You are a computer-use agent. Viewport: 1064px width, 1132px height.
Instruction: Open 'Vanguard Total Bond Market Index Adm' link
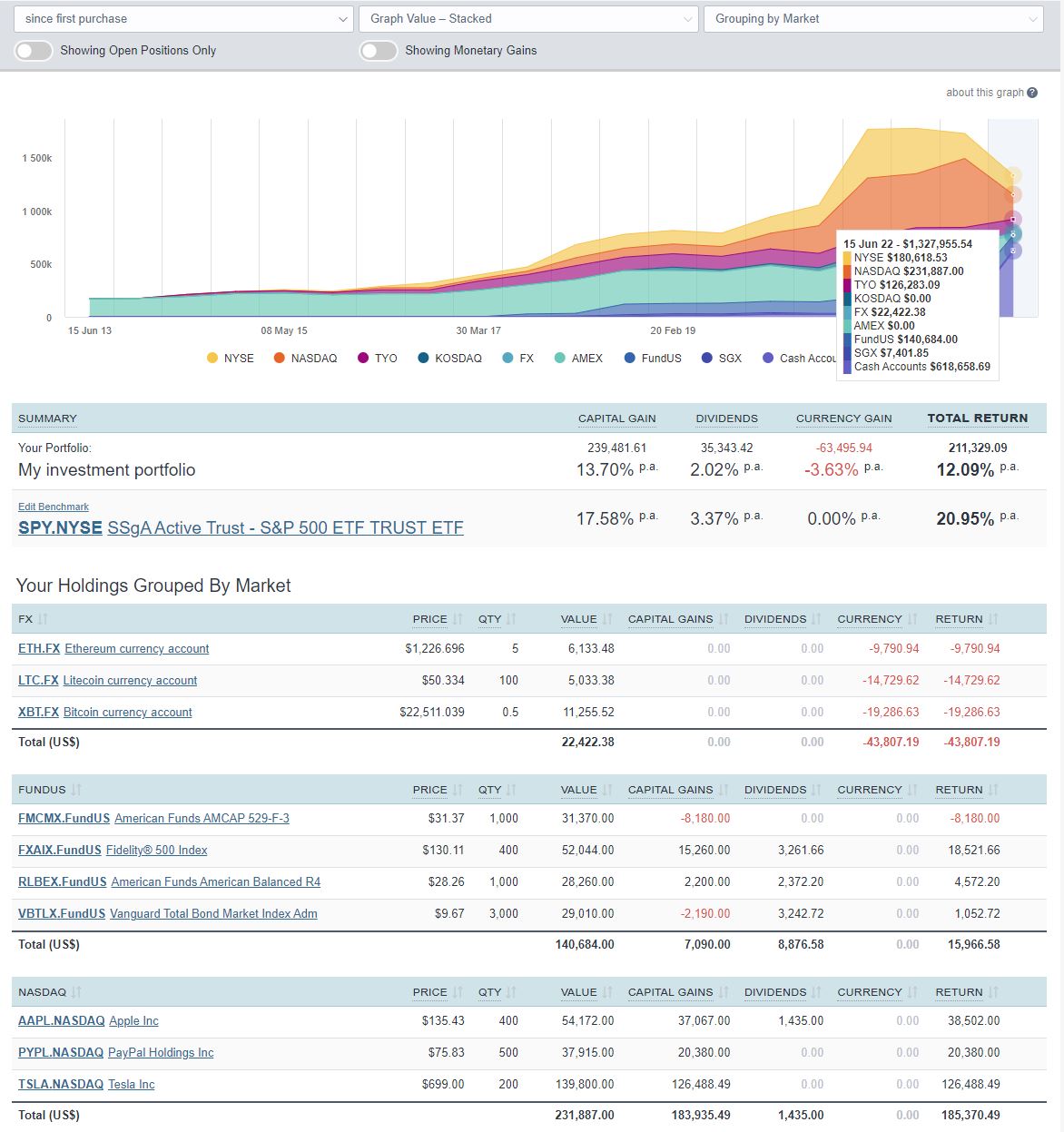213,913
